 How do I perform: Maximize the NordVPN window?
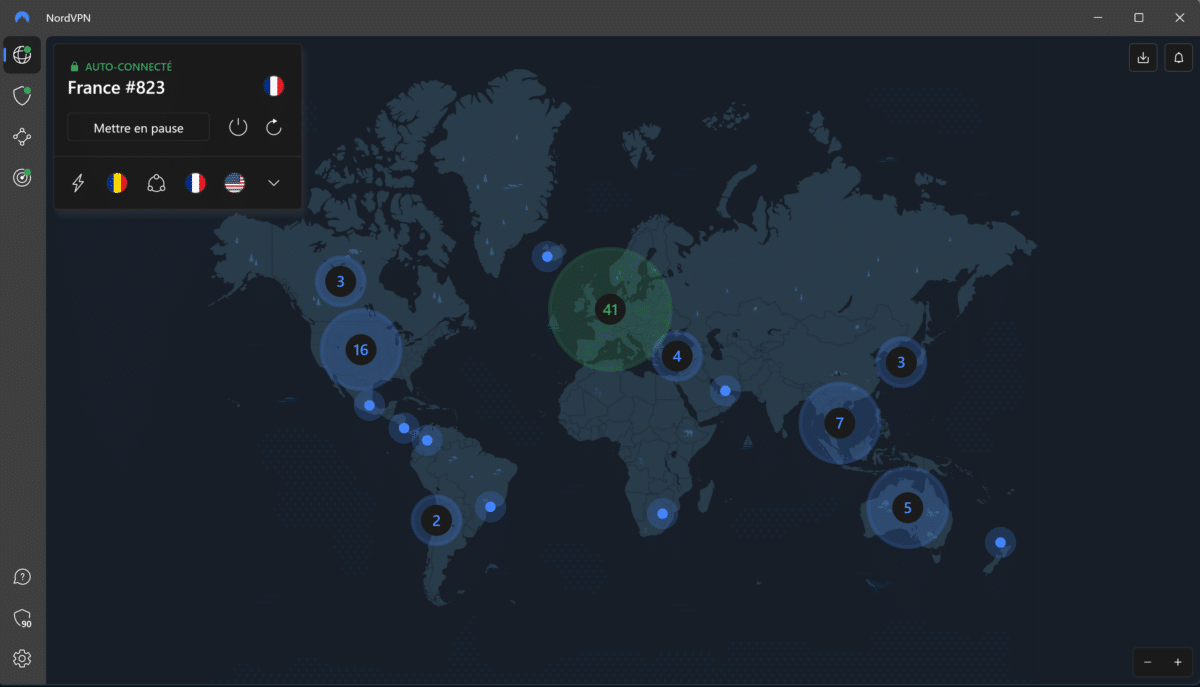point(1138,17)
